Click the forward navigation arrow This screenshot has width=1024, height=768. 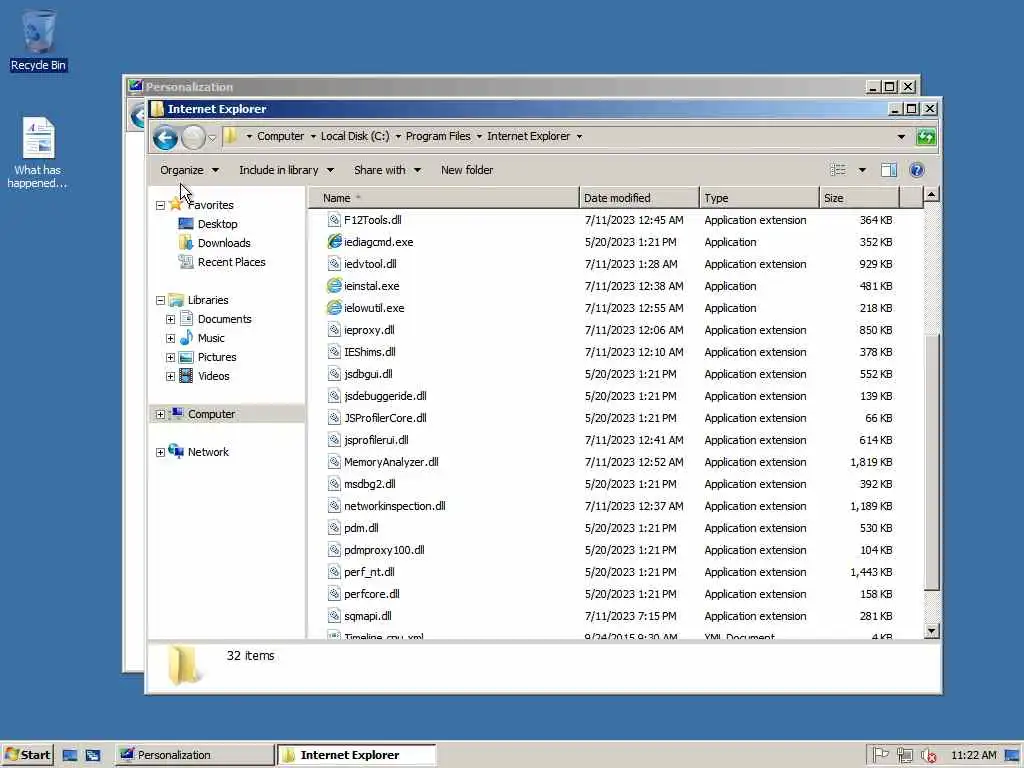pyautogui.click(x=193, y=137)
